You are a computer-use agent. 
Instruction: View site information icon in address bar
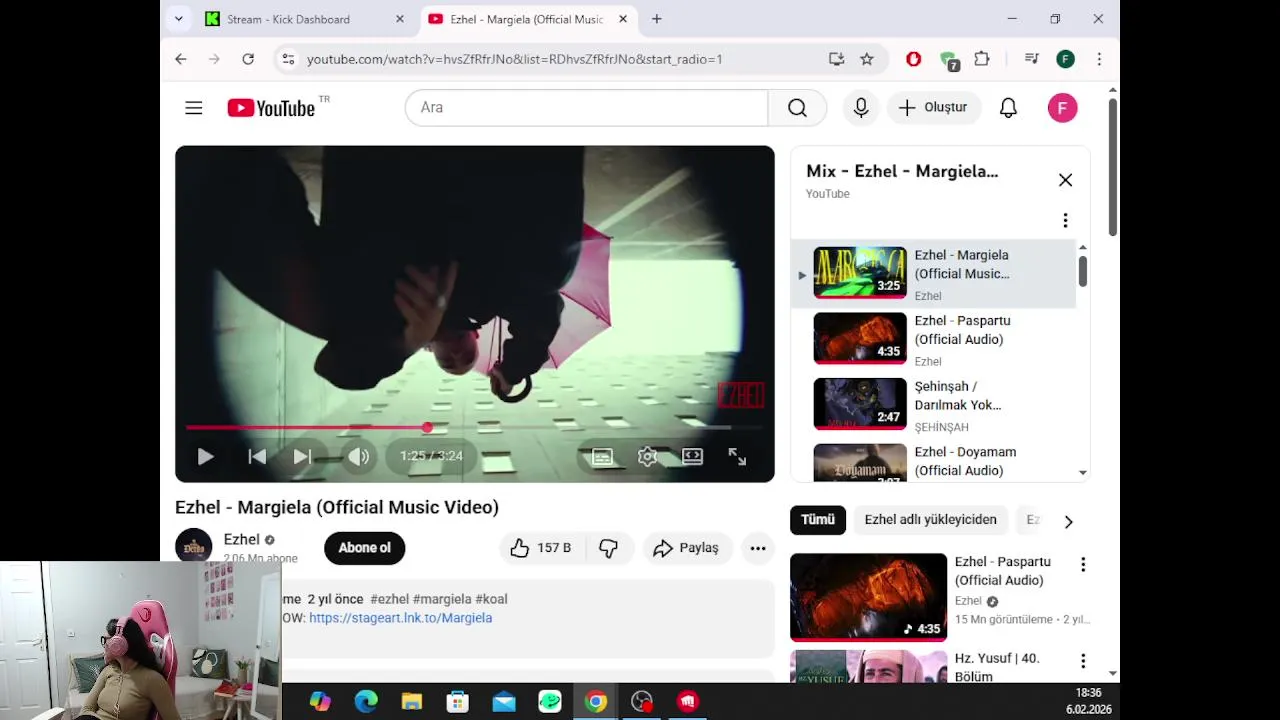click(x=288, y=59)
